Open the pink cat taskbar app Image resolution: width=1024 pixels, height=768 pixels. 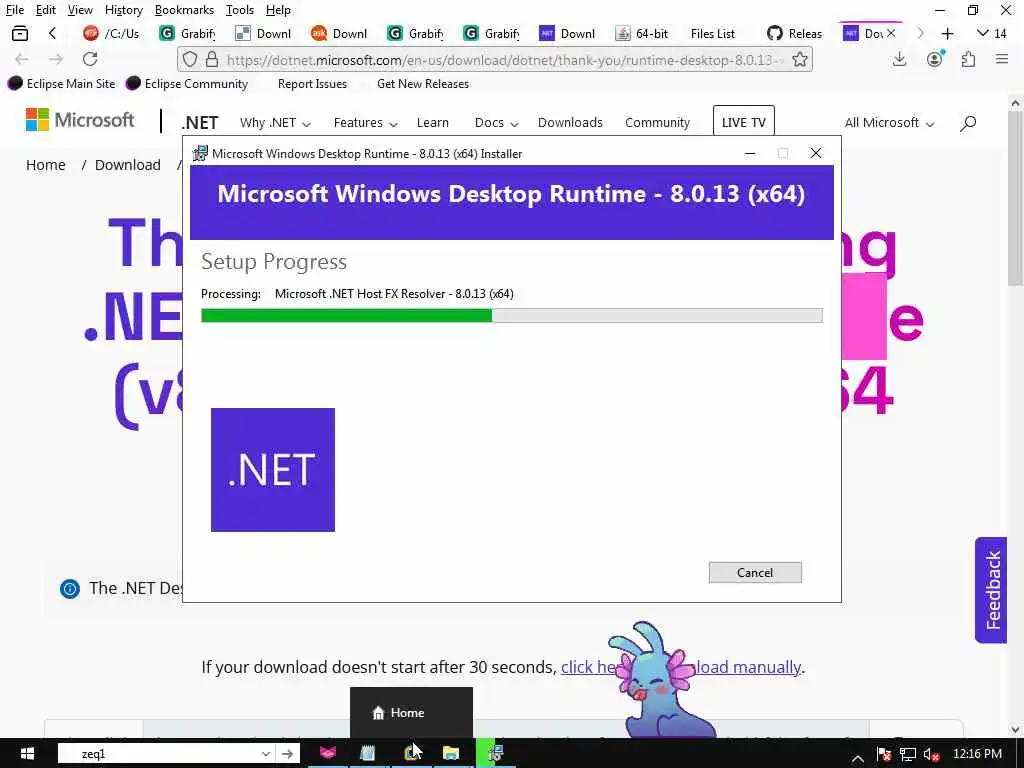click(328, 754)
